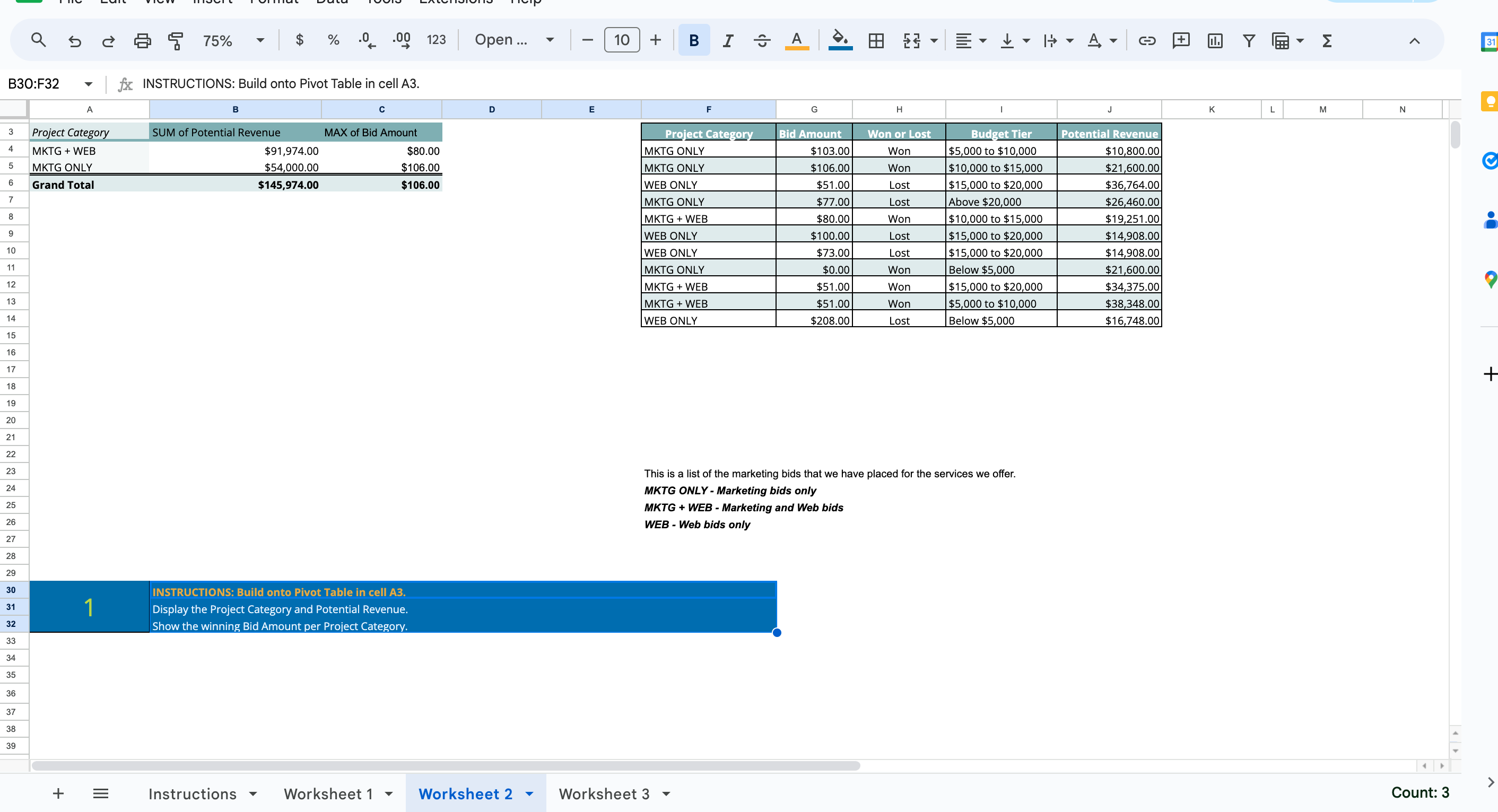Open the fill color tool
The height and width of the screenshot is (812, 1498).
[x=839, y=40]
